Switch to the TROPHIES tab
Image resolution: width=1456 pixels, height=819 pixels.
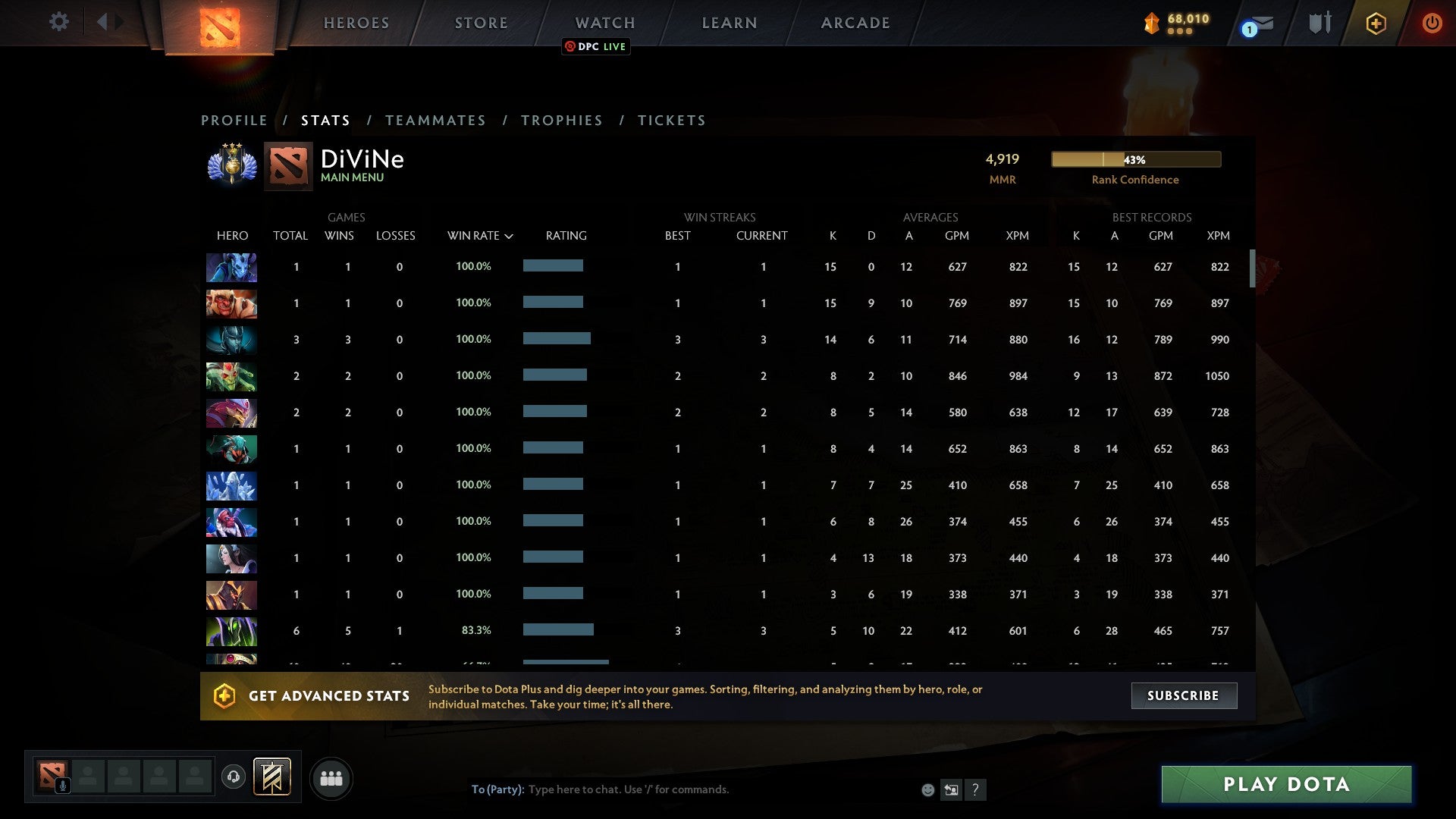pyautogui.click(x=561, y=120)
